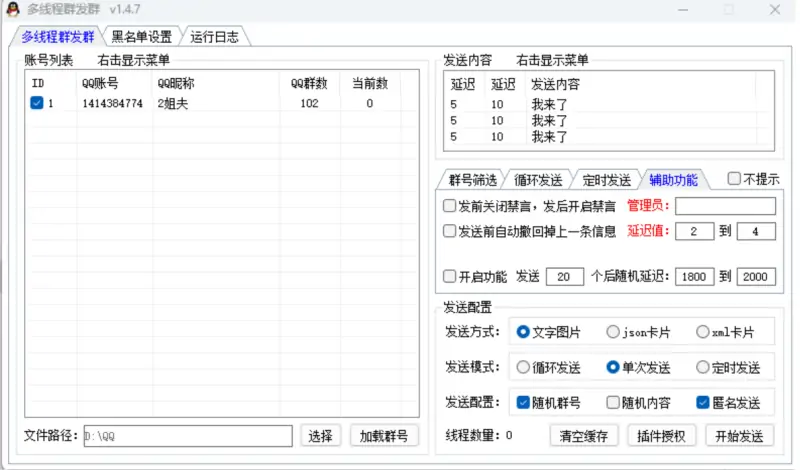The image size is (800, 470).
Task: Select the 群号筛选 tab
Action: pyautogui.click(x=472, y=180)
